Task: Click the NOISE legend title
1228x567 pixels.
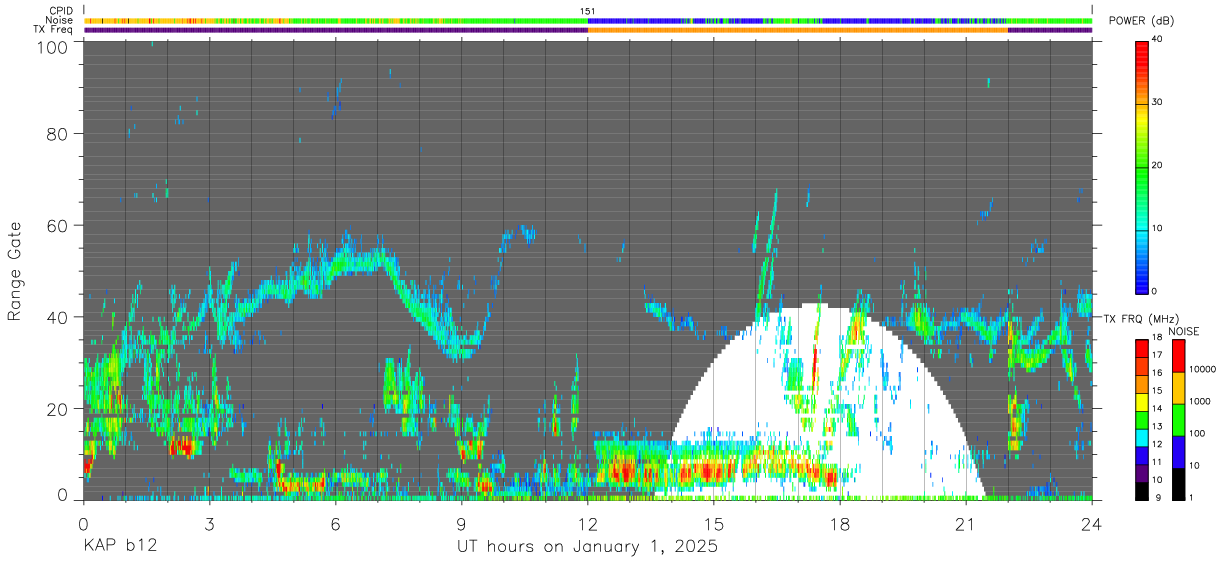Action: click(1183, 331)
